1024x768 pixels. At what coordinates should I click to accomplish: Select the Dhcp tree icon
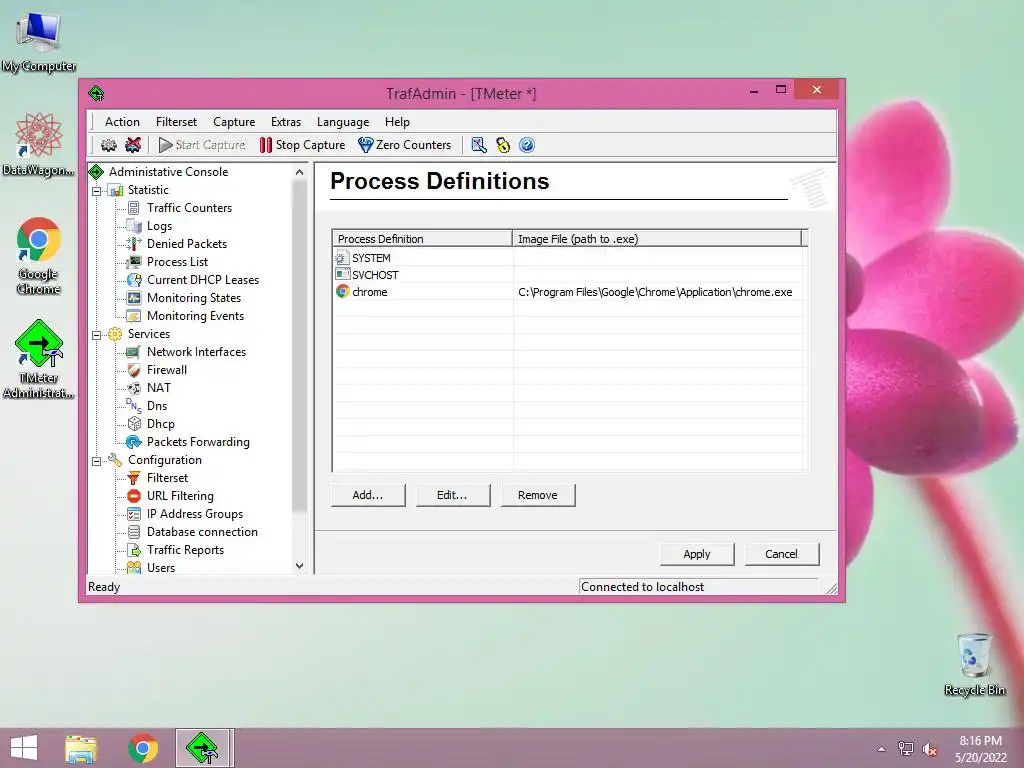134,424
